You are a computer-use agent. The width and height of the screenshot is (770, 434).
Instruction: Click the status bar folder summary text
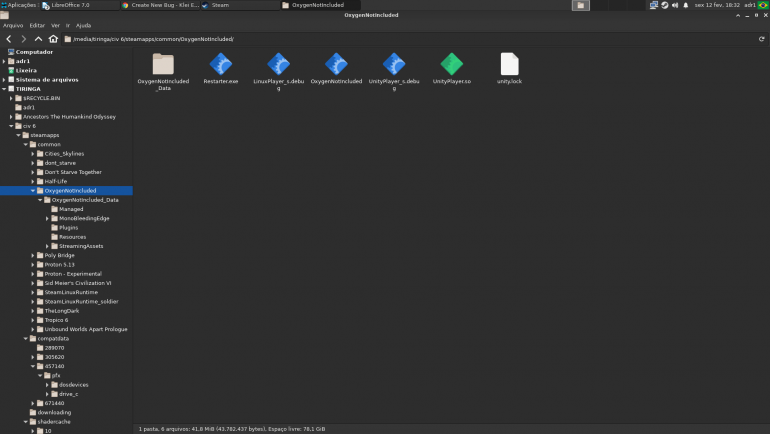coord(232,429)
